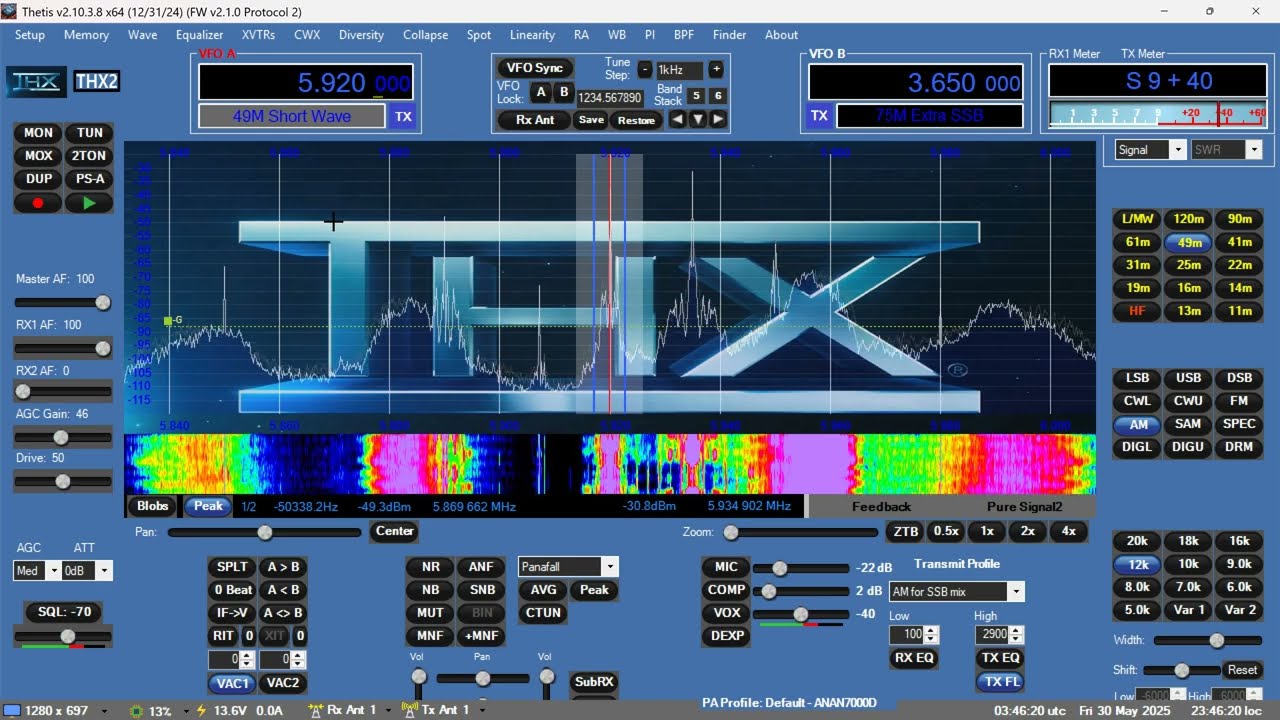Image resolution: width=1280 pixels, height=720 pixels.
Task: Click the Tx Ant 1 antenna icon
Action: 409,710
